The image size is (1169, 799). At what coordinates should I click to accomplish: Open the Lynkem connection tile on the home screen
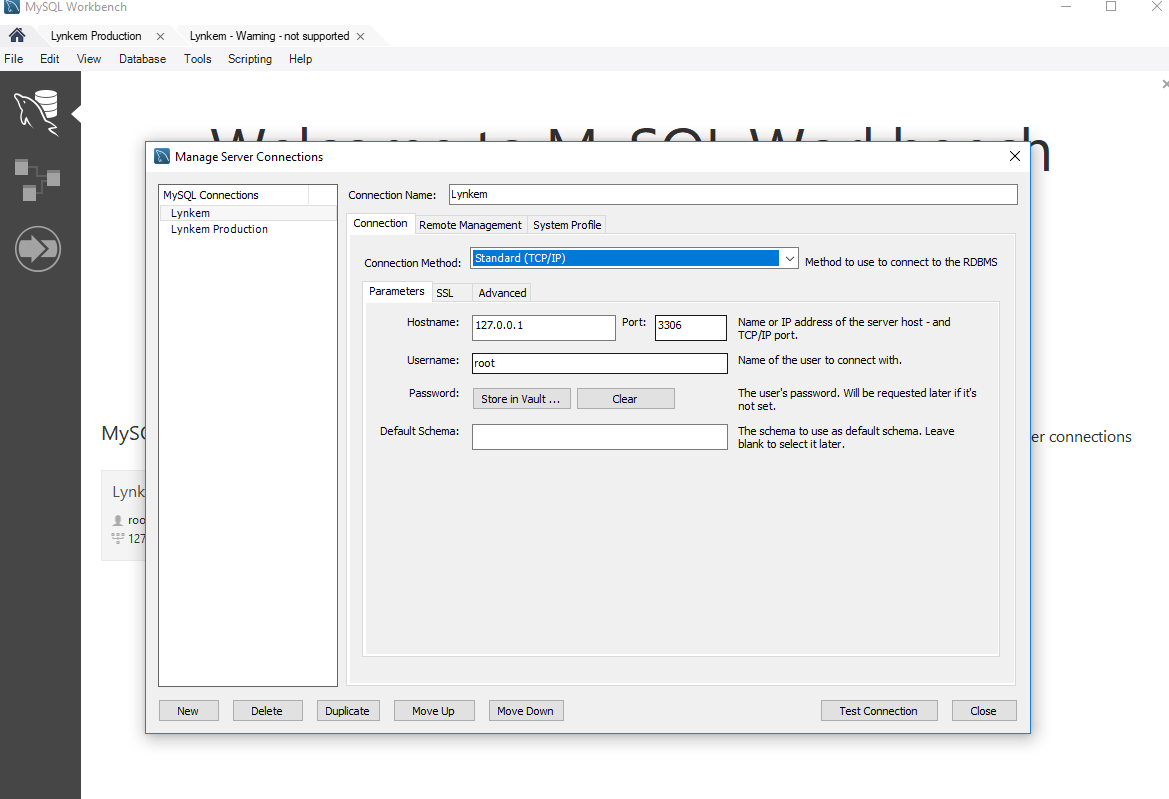pyautogui.click(x=124, y=515)
